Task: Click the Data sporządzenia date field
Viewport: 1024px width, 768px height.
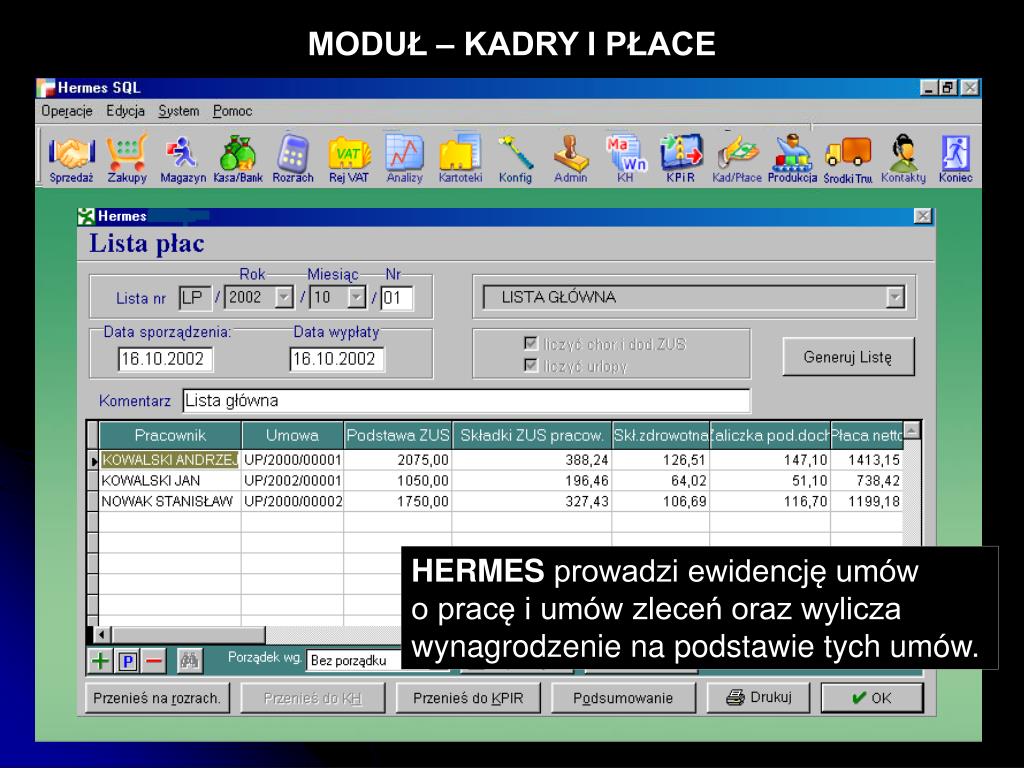Action: [165, 359]
